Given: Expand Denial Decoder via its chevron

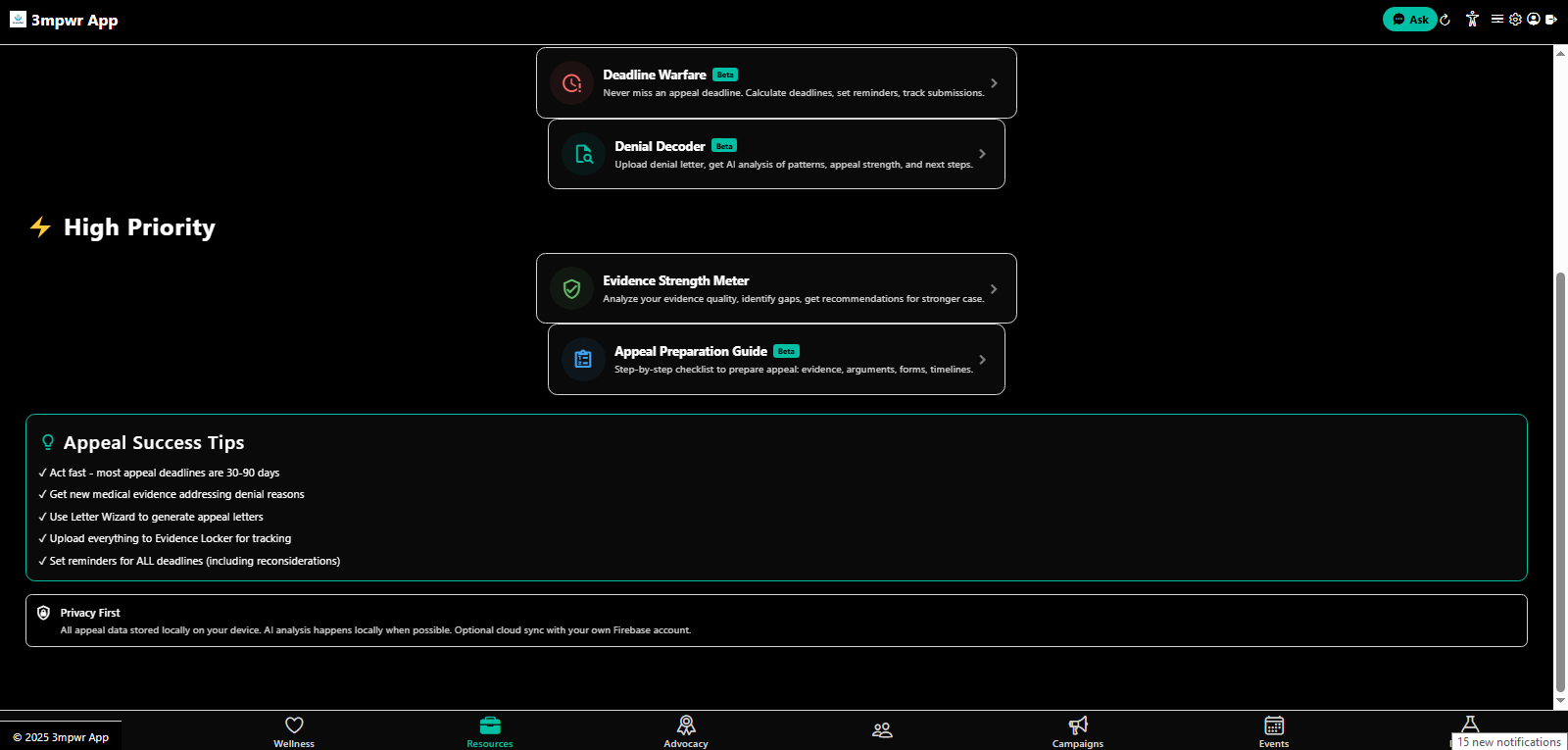Looking at the screenshot, I should click(982, 154).
